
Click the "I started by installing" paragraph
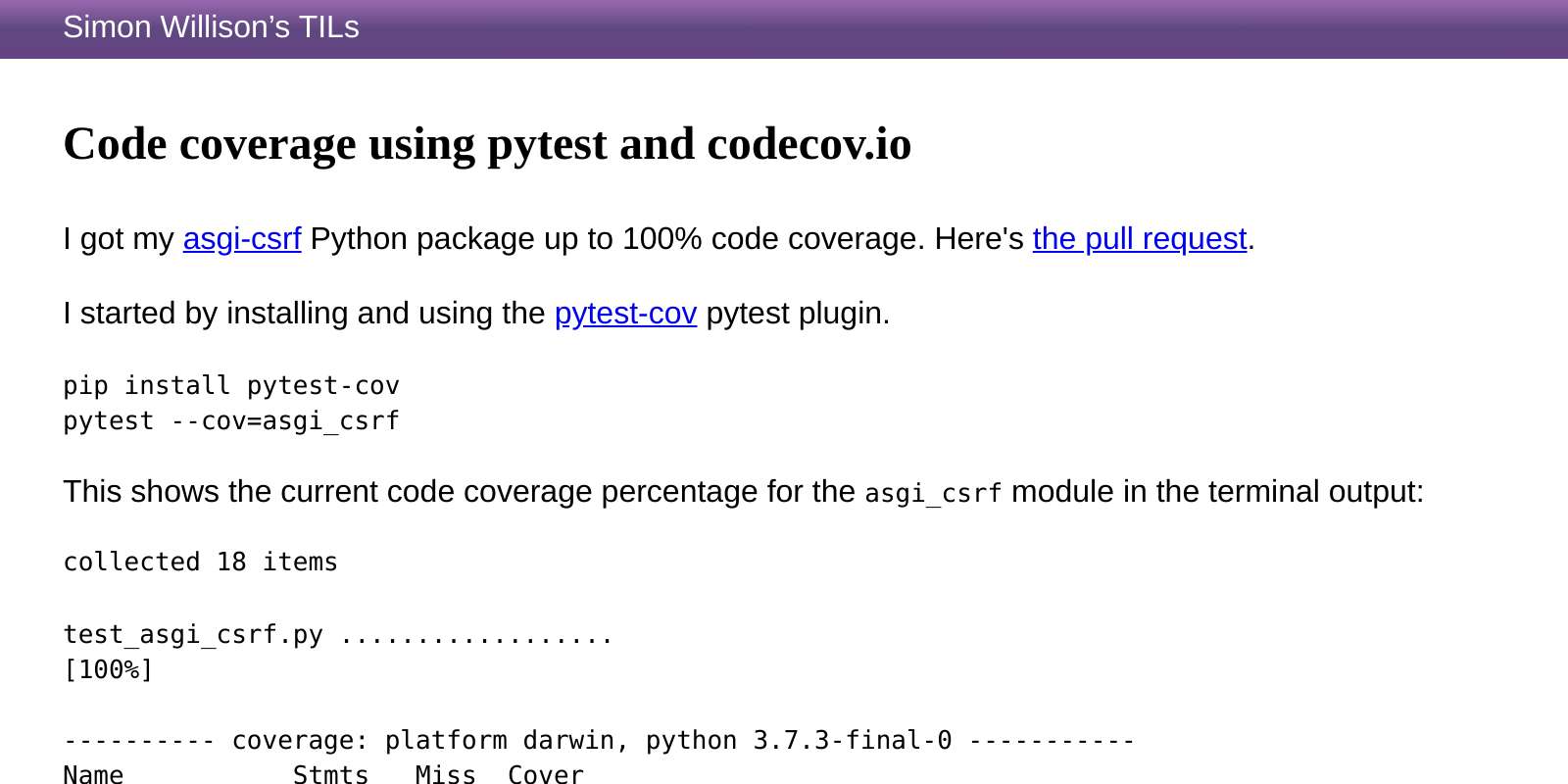click(476, 314)
